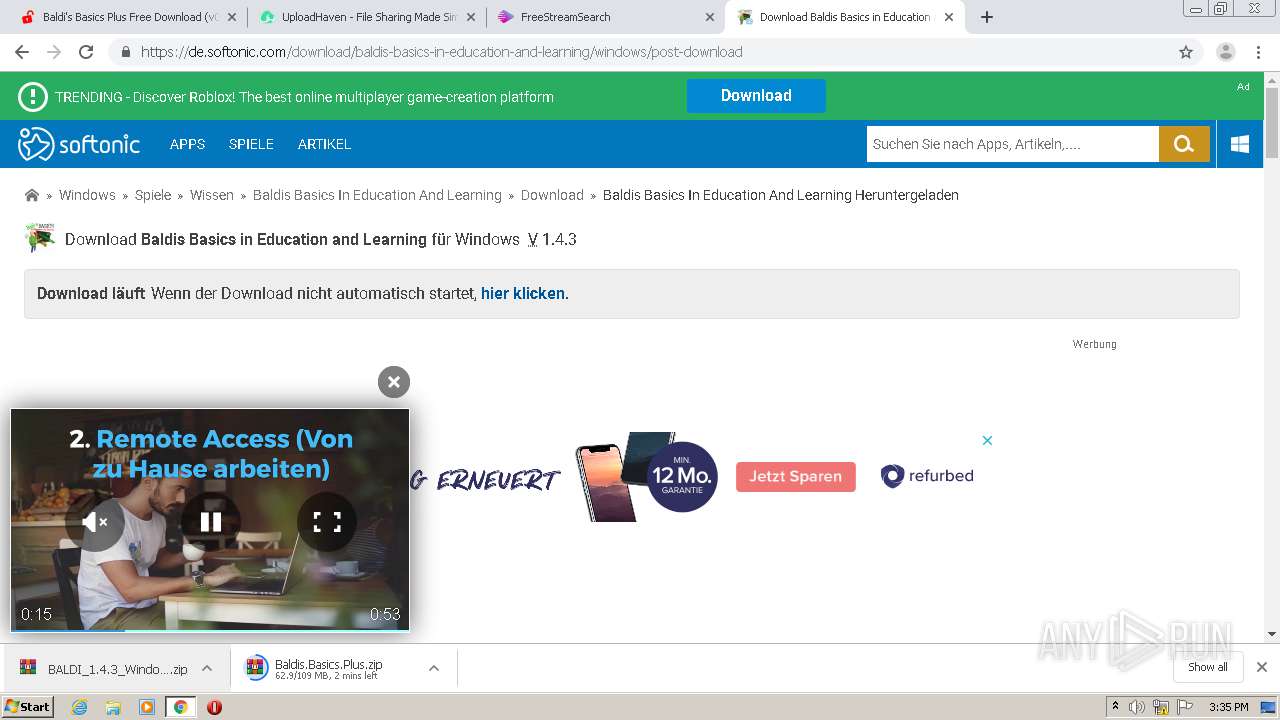Open the SPIELE menu
Image resolution: width=1280 pixels, height=720 pixels.
251,144
